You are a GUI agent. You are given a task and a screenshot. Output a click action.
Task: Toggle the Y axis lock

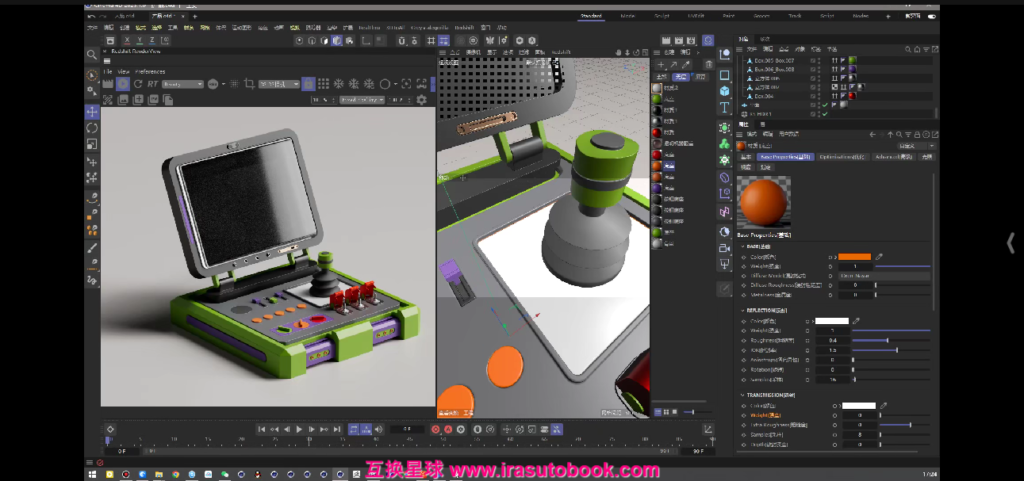tap(139, 40)
